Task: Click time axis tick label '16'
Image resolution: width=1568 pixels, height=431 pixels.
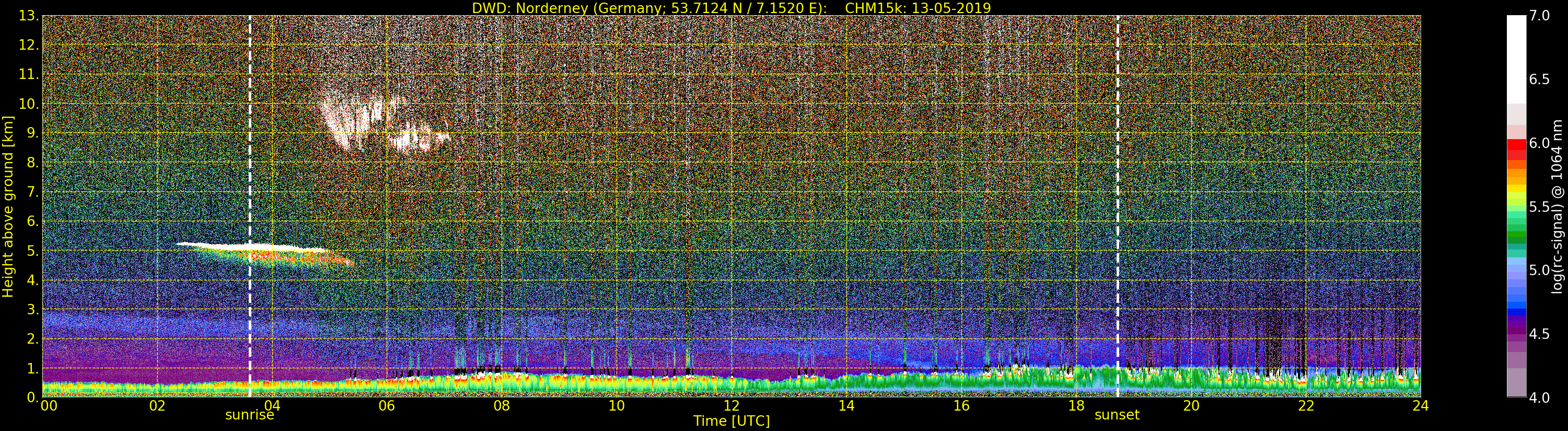Action: coord(961,406)
